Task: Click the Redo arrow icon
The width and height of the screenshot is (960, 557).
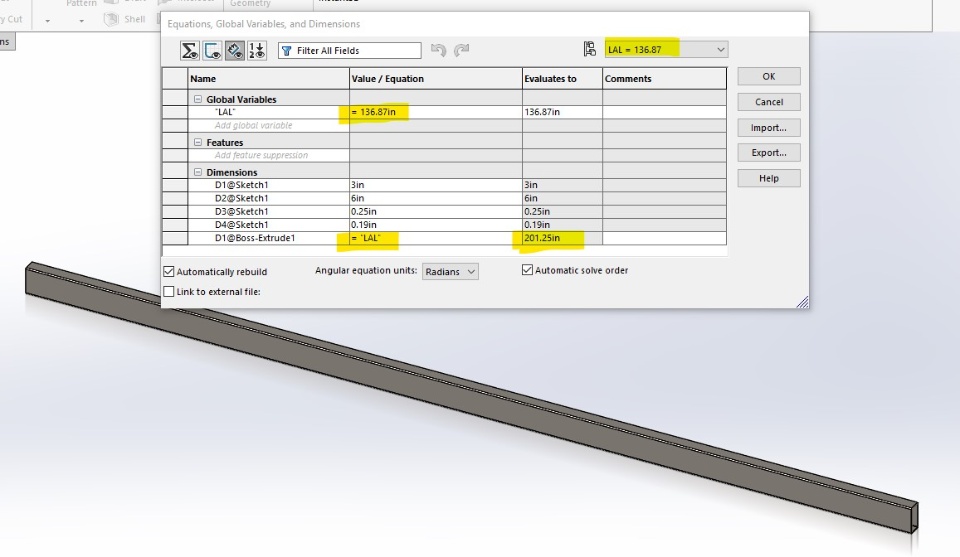Action: coord(462,50)
